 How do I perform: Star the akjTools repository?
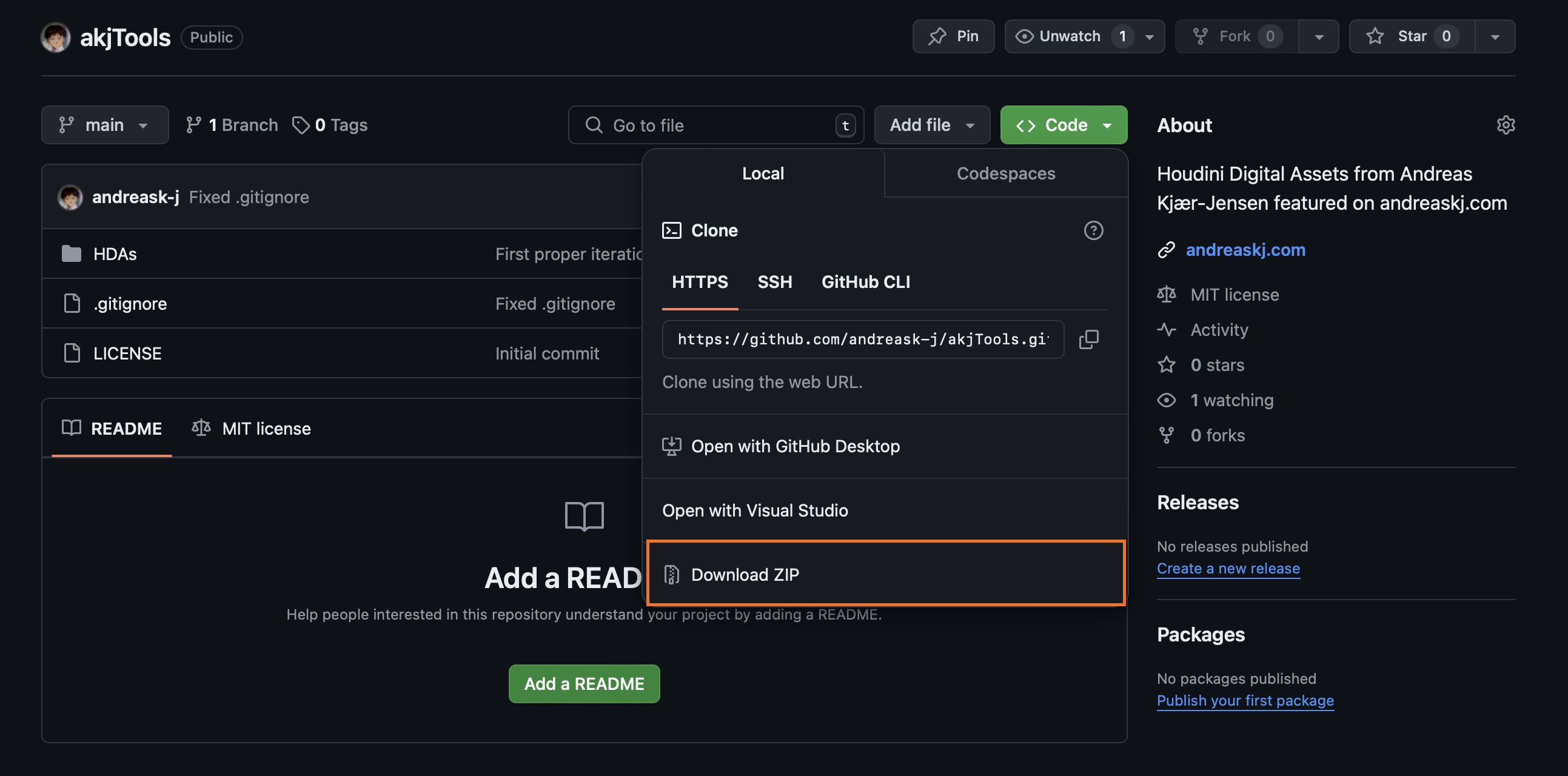point(1411,36)
